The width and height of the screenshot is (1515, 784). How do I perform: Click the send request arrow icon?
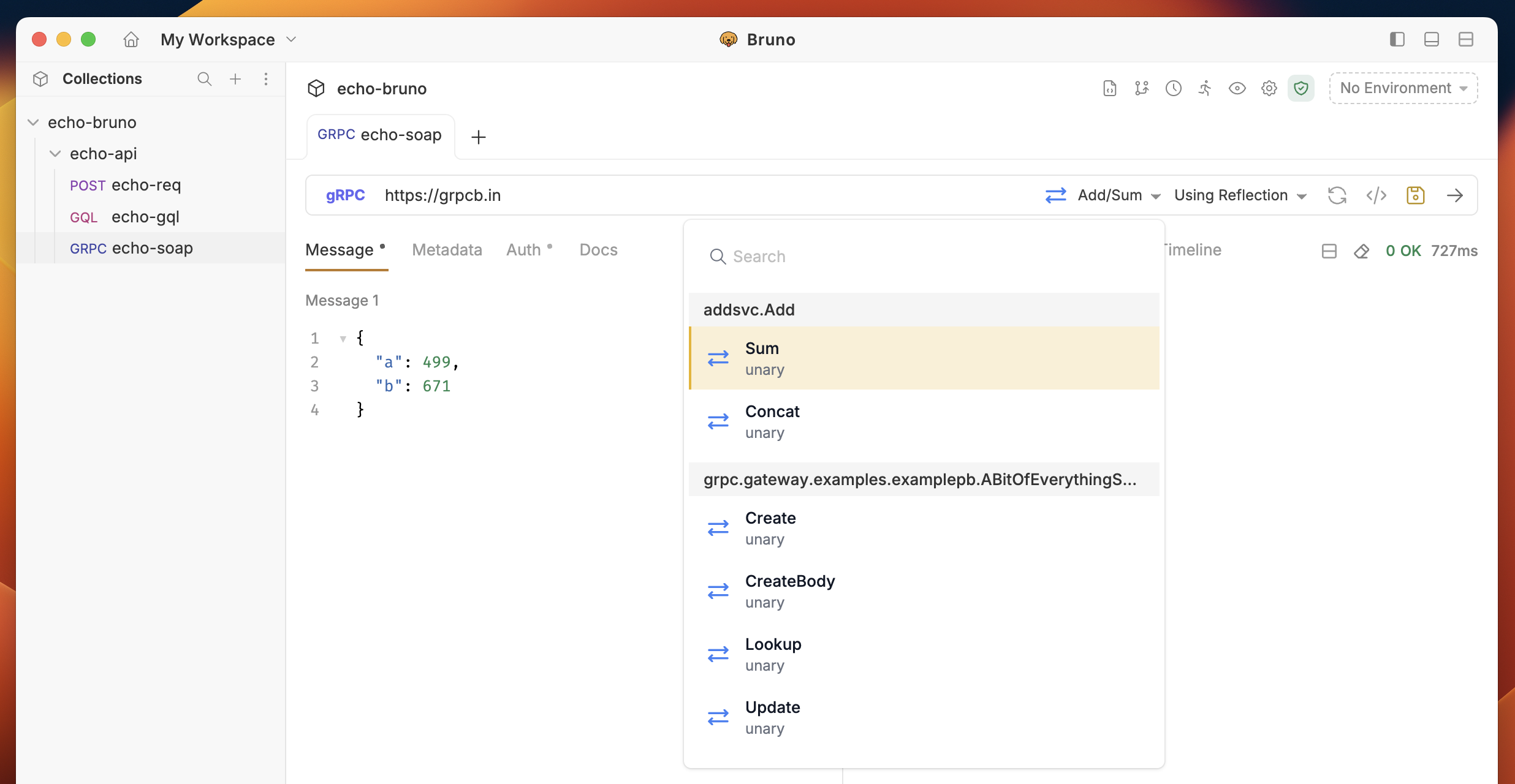pyautogui.click(x=1454, y=195)
